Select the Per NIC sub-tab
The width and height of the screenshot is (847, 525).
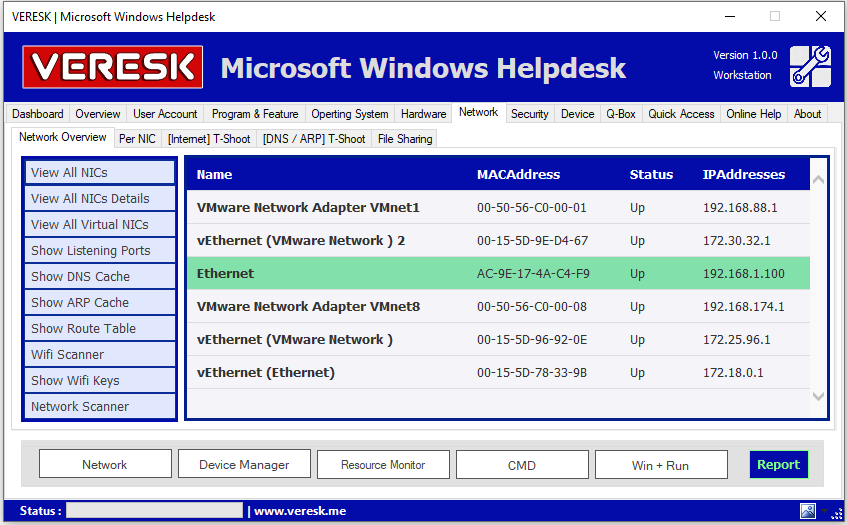click(137, 139)
